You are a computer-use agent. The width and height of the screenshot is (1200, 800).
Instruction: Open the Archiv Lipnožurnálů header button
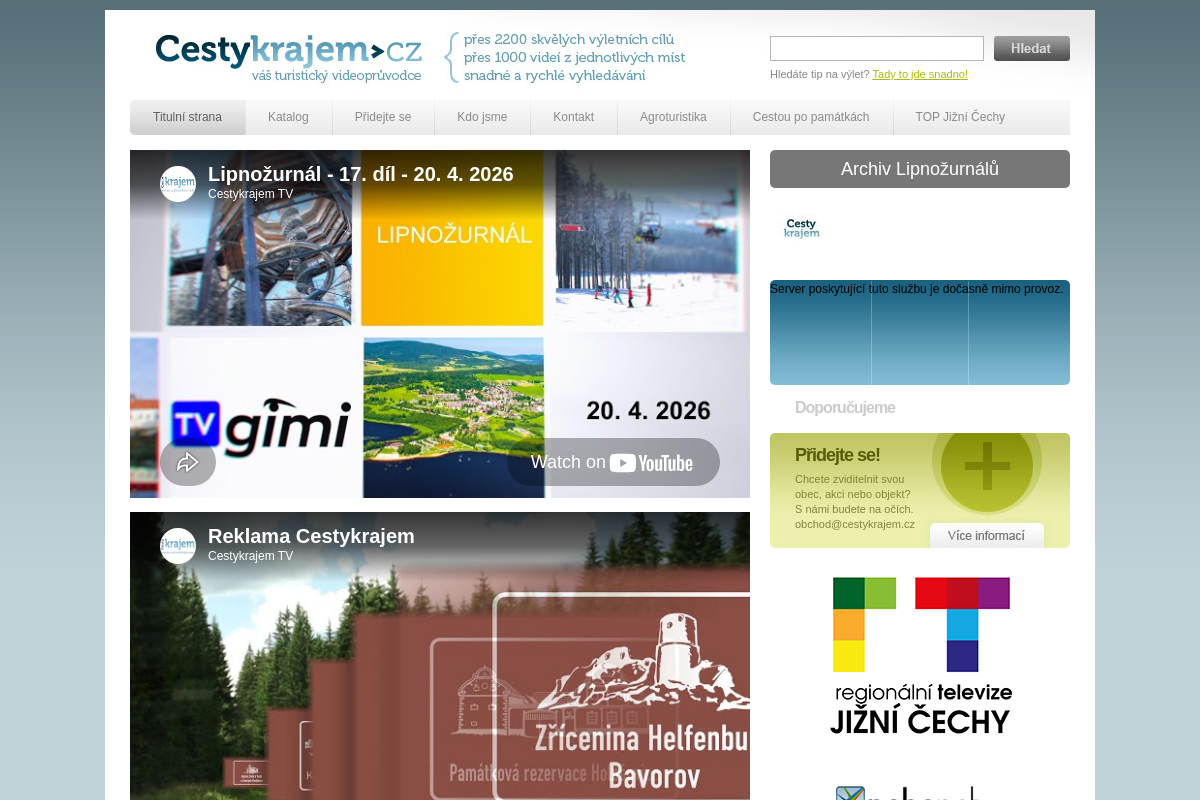pyautogui.click(x=919, y=169)
